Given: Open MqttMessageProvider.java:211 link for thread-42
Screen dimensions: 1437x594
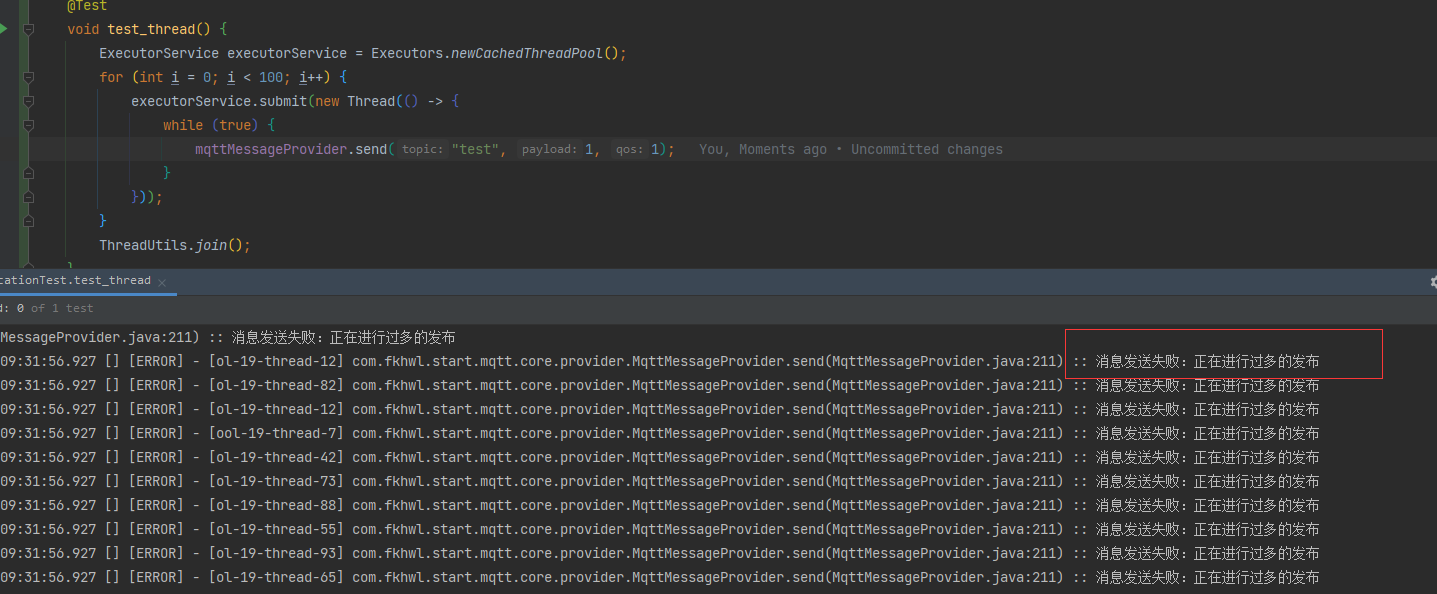Looking at the screenshot, I should 944,457.
